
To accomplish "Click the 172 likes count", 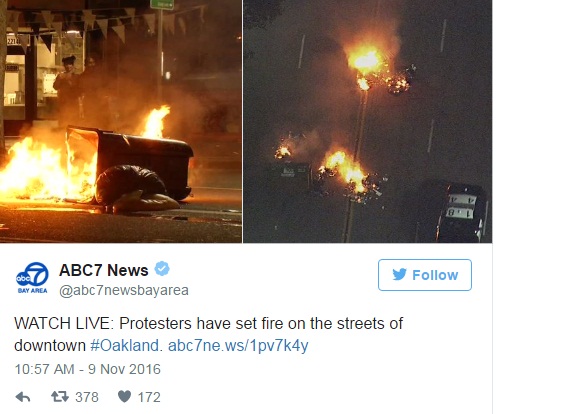I will pos(149,397).
